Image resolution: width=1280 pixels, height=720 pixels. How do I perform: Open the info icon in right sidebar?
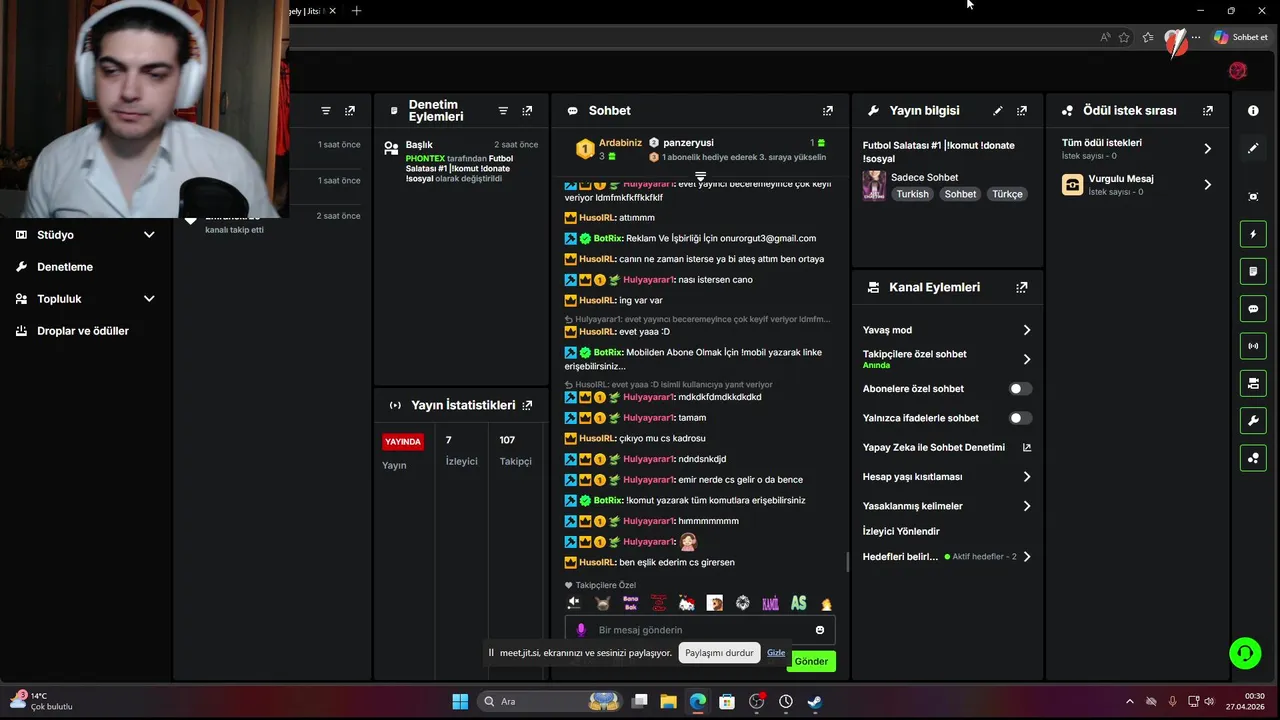pos(1253,111)
